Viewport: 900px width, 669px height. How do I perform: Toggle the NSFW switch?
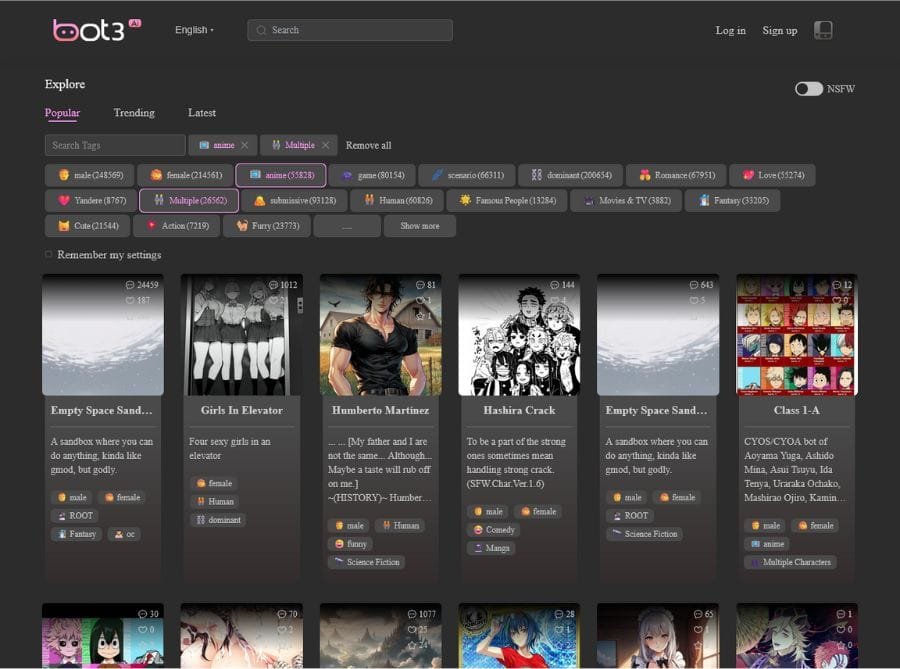pyautogui.click(x=808, y=89)
